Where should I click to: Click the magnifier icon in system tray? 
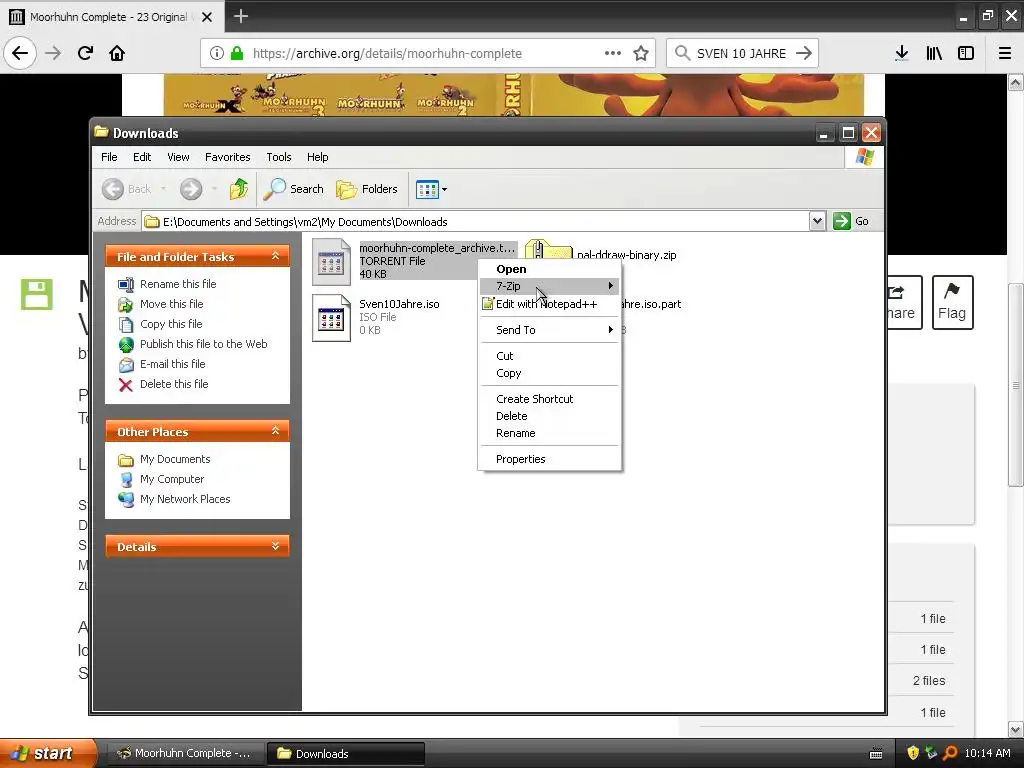pyautogui.click(x=950, y=753)
